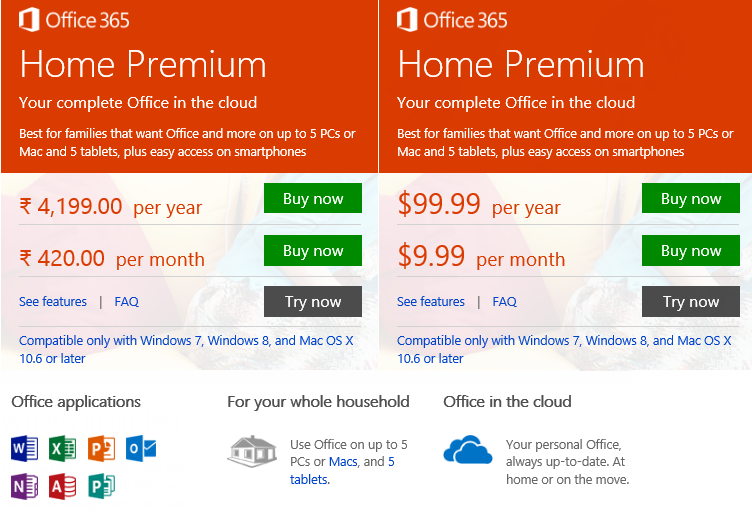Click the OneNote application icon
The image size is (752, 513).
point(24,486)
